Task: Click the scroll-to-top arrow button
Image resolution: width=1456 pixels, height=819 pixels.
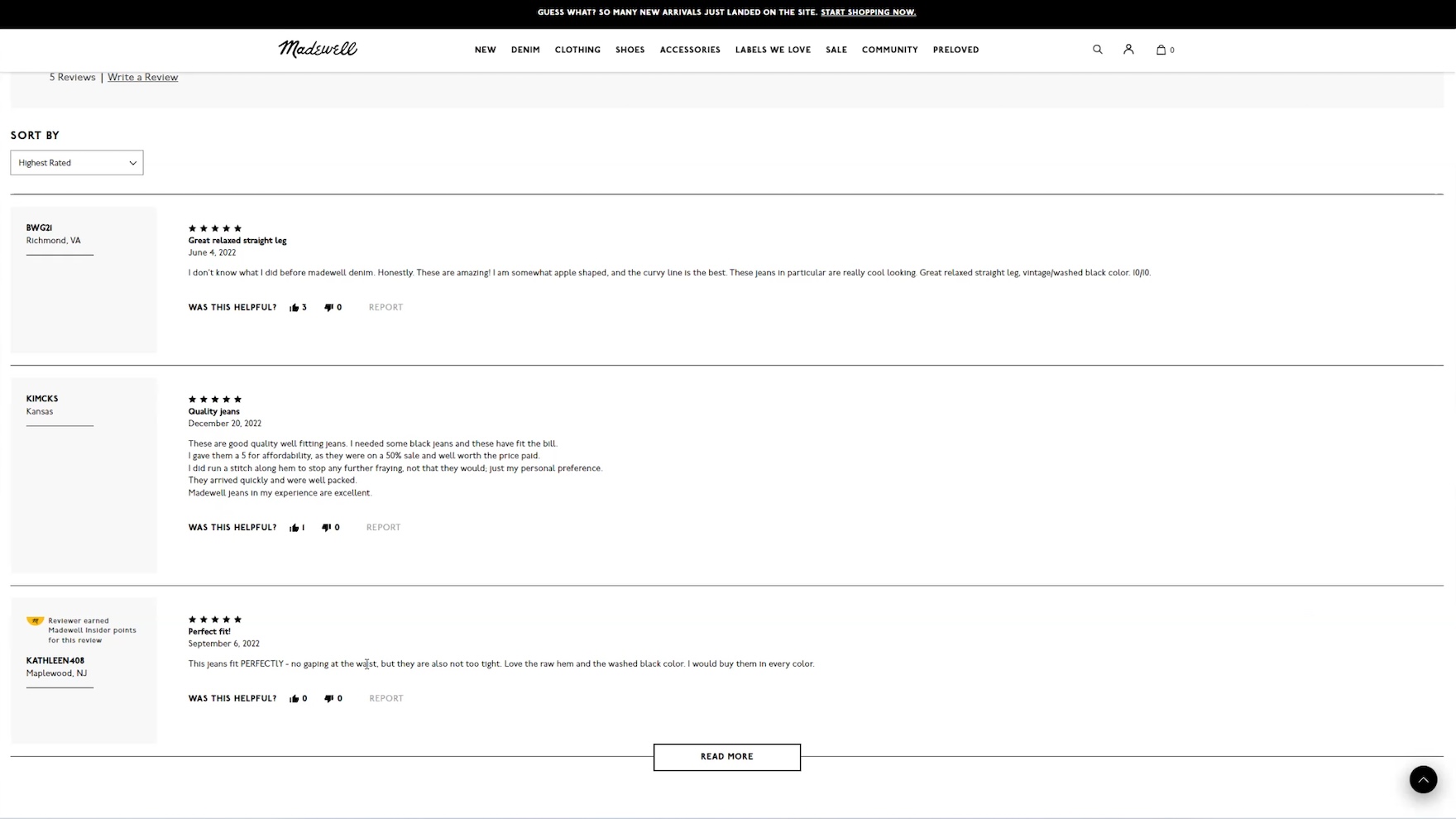Action: 1423,779
